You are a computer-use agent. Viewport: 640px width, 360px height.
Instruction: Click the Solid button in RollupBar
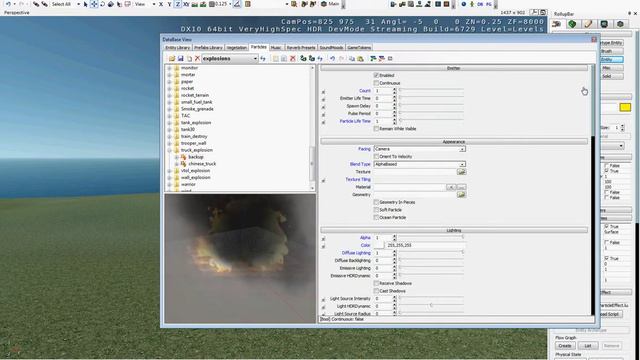[611, 76]
